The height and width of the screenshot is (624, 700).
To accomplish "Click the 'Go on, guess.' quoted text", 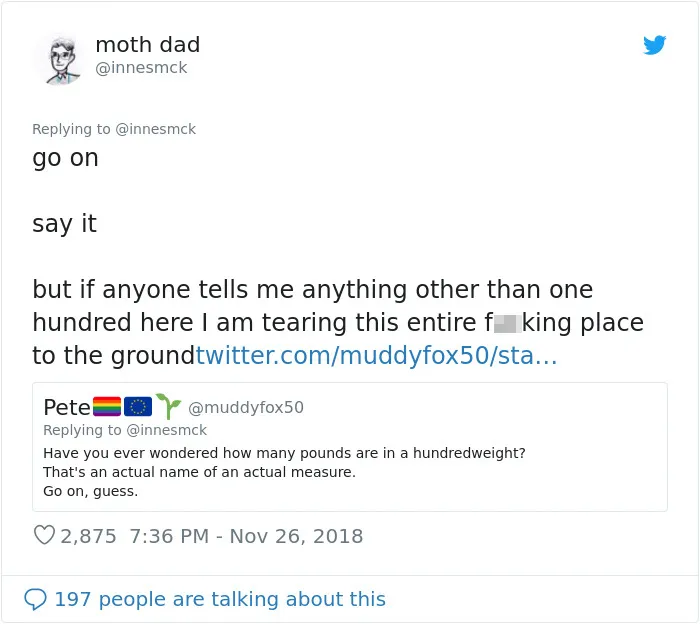I will pos(91,491).
